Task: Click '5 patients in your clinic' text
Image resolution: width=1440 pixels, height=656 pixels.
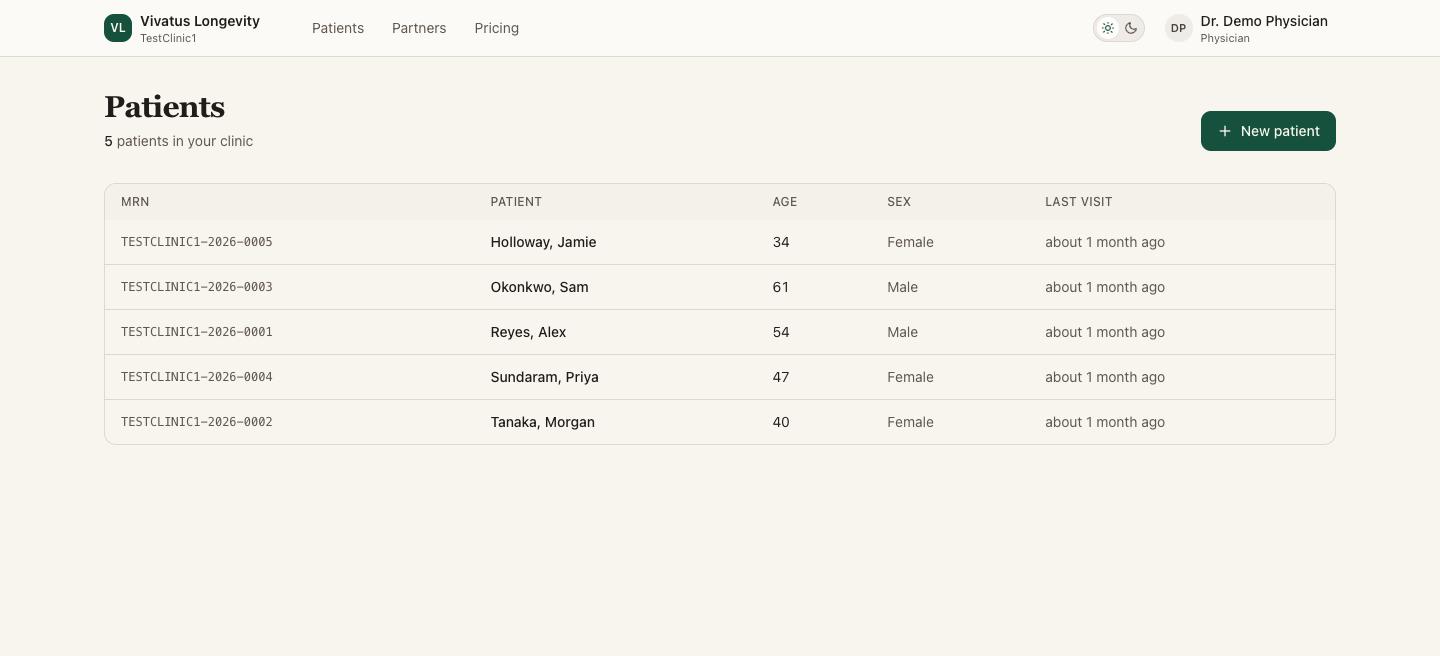Action: [x=178, y=141]
